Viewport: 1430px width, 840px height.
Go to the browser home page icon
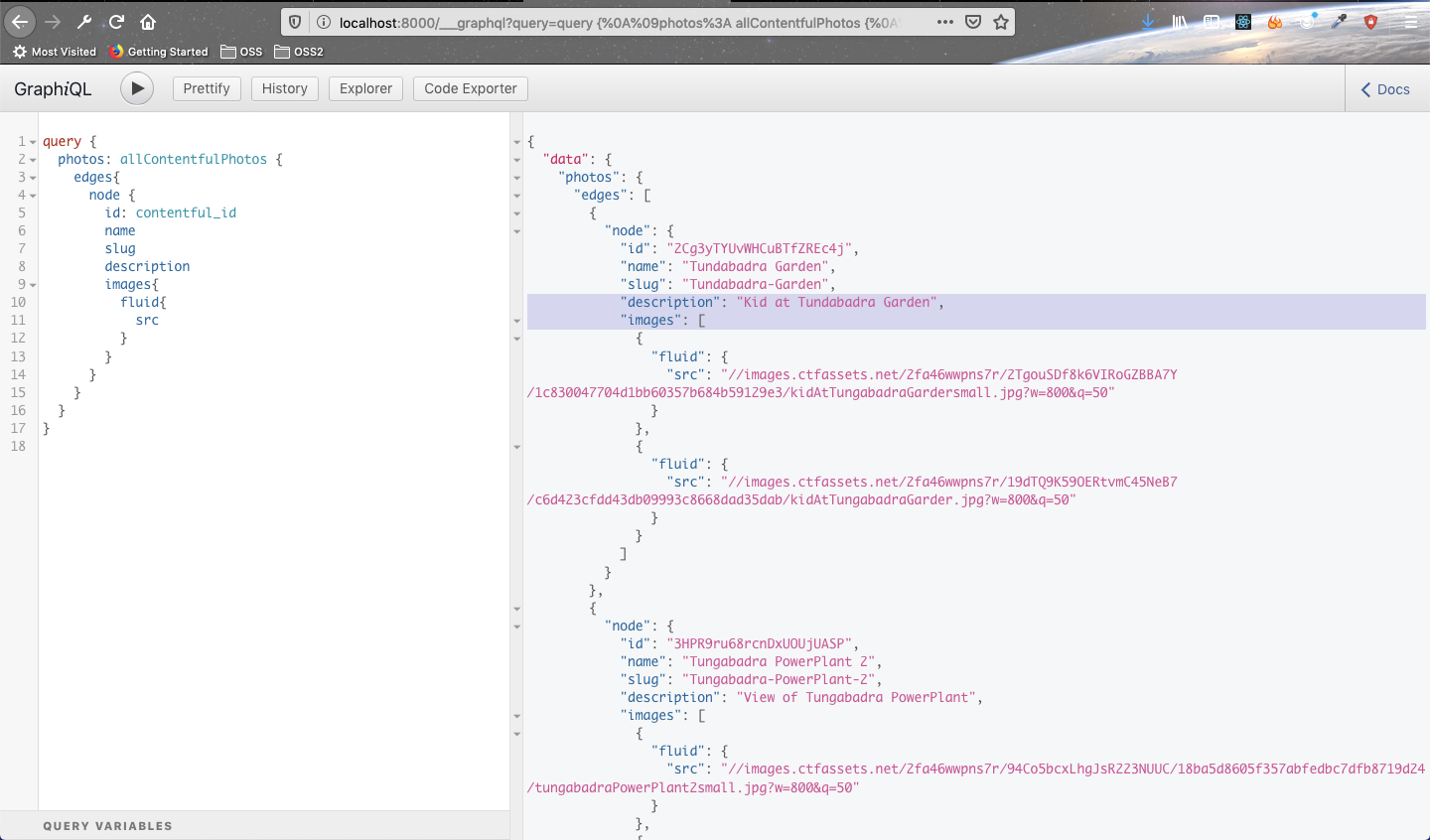click(148, 22)
